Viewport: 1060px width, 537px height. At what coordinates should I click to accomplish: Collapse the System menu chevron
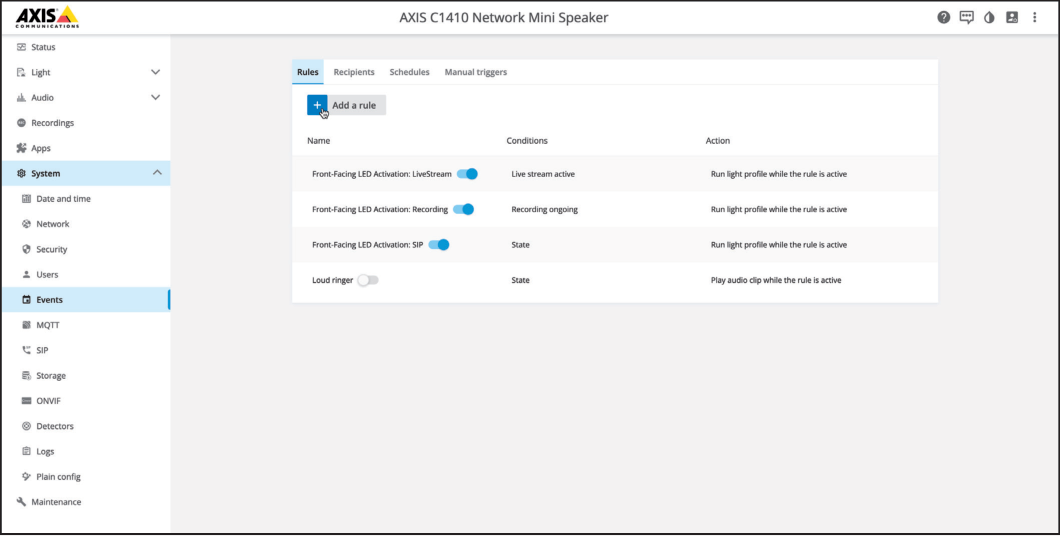click(x=157, y=173)
